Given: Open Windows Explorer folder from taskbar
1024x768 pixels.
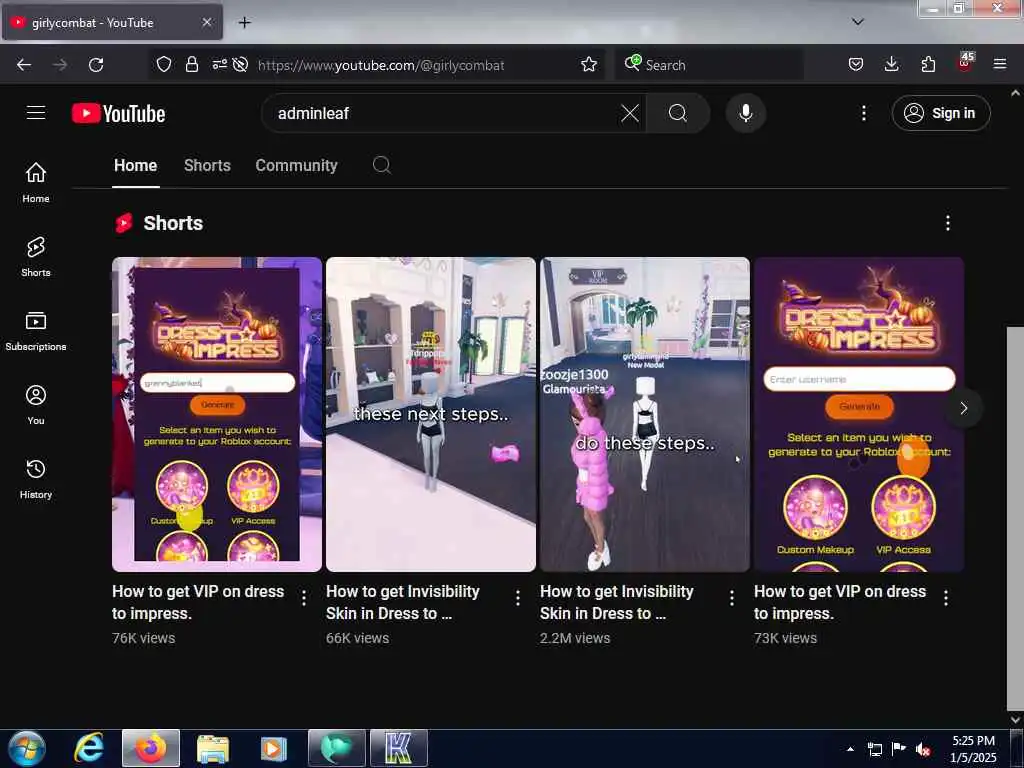Looking at the screenshot, I should [212, 748].
